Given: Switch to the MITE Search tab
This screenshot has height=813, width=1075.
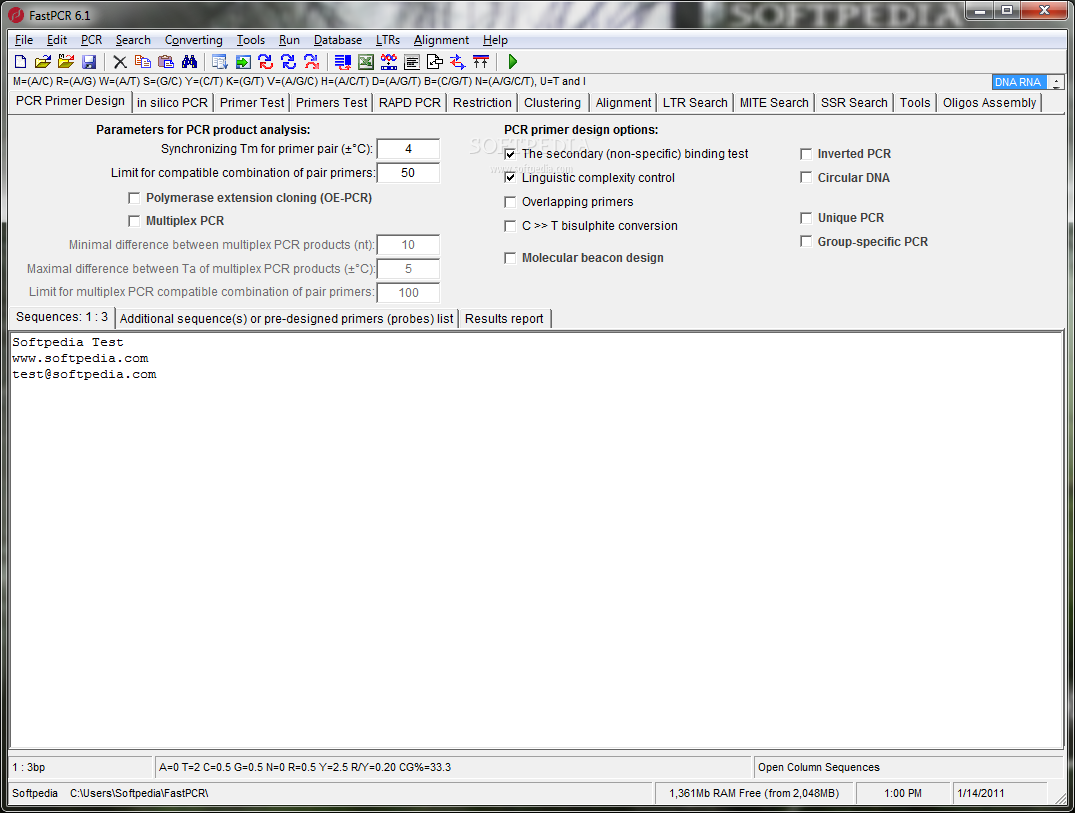Looking at the screenshot, I should 774,103.
